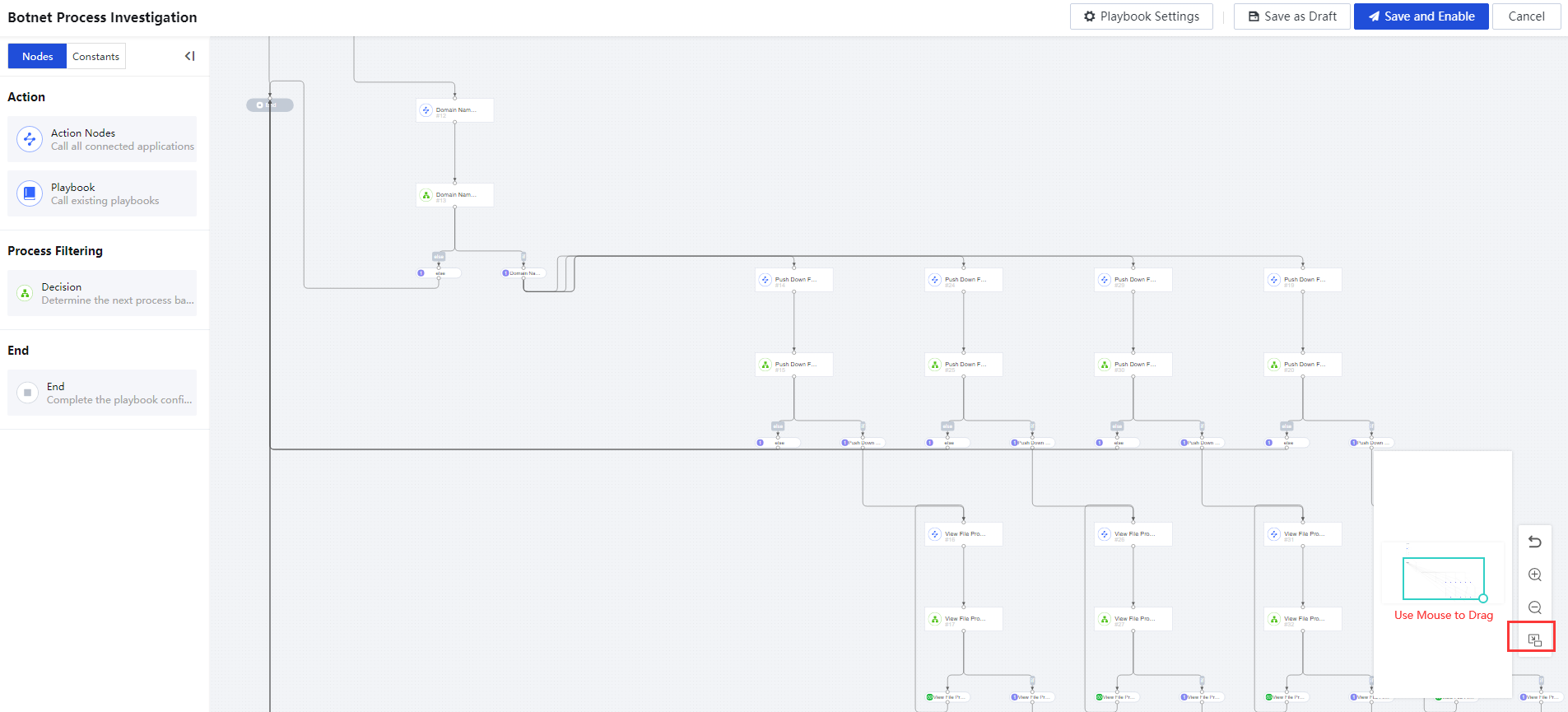Viewport: 1568px width, 712px height.
Task: Select the leftmost Push Down action node
Action: coord(793,280)
